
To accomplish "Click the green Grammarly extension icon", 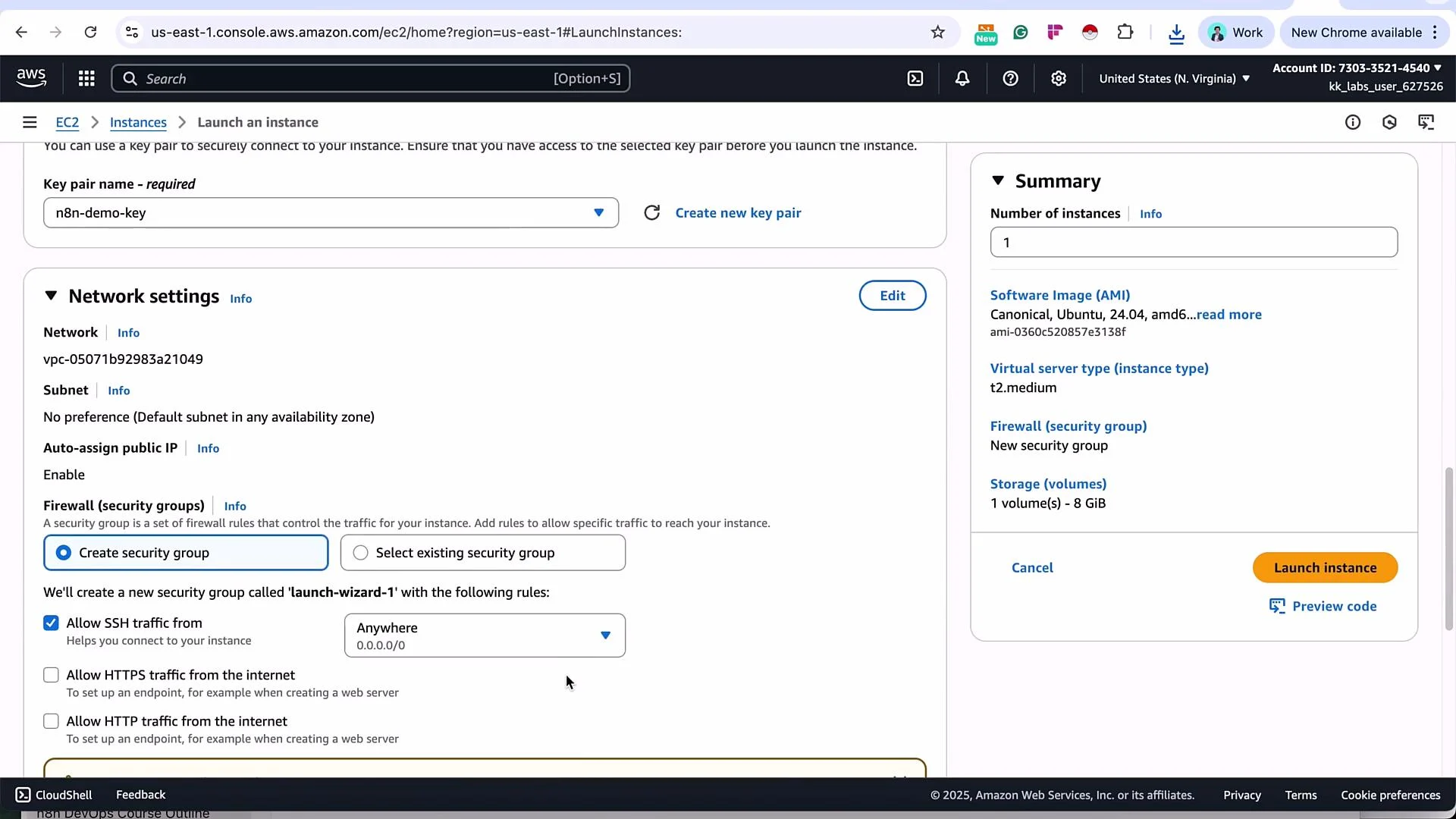I will (x=1021, y=32).
